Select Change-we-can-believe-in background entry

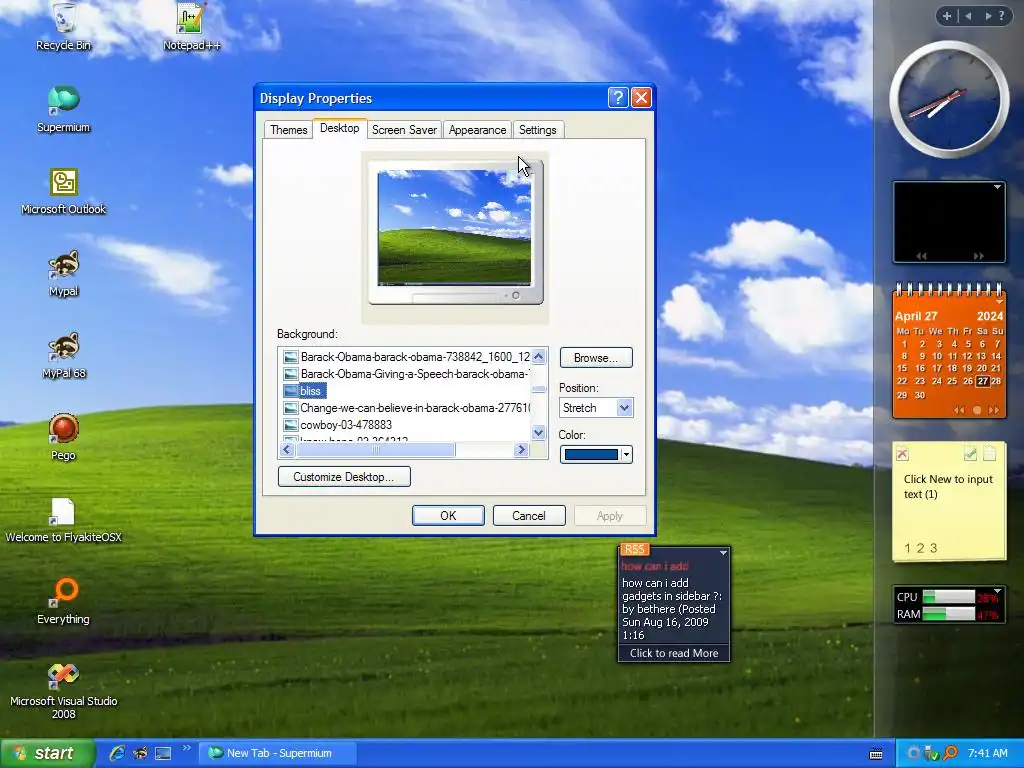406,408
